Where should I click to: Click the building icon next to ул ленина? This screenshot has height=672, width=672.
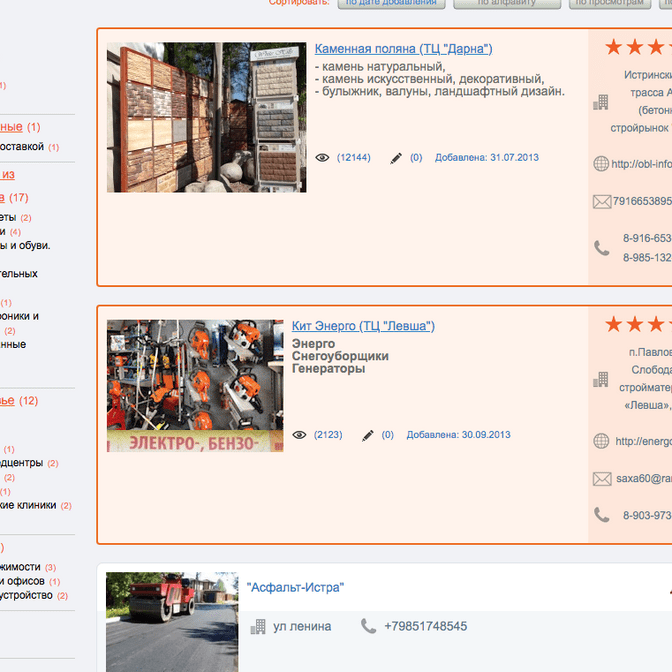pos(258,627)
